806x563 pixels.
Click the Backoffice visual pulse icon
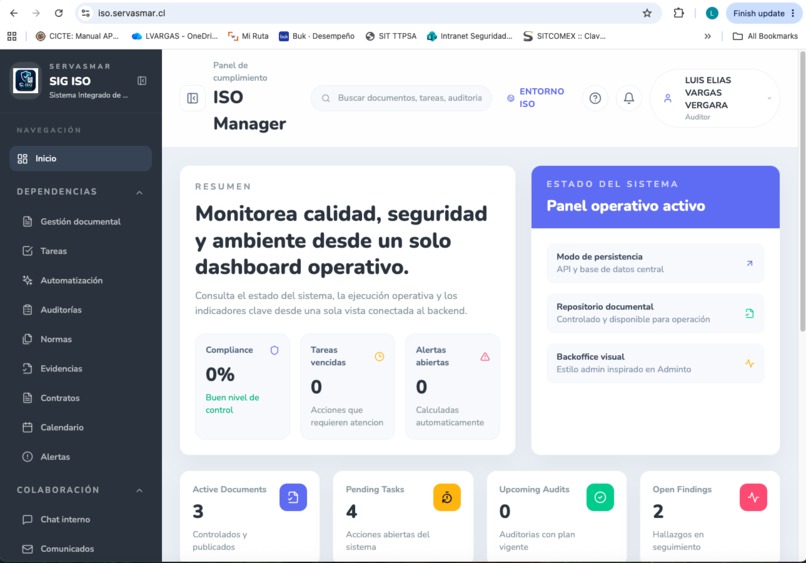(749, 363)
